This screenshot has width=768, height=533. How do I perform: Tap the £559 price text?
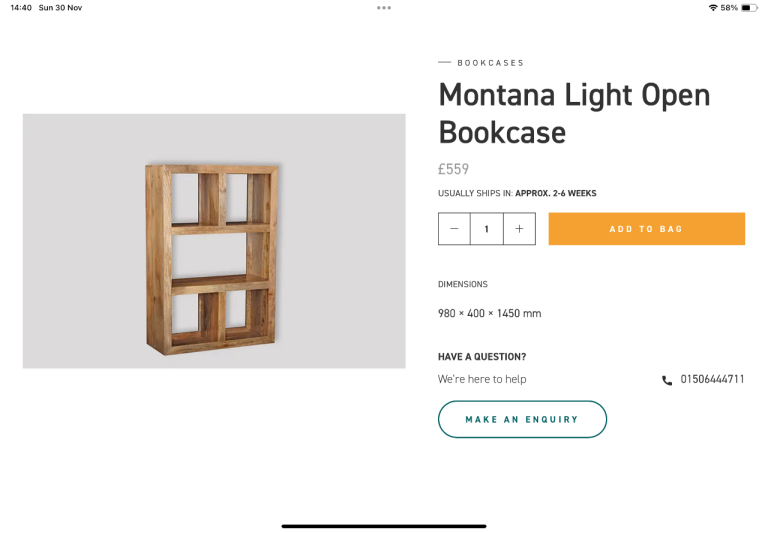point(453,169)
